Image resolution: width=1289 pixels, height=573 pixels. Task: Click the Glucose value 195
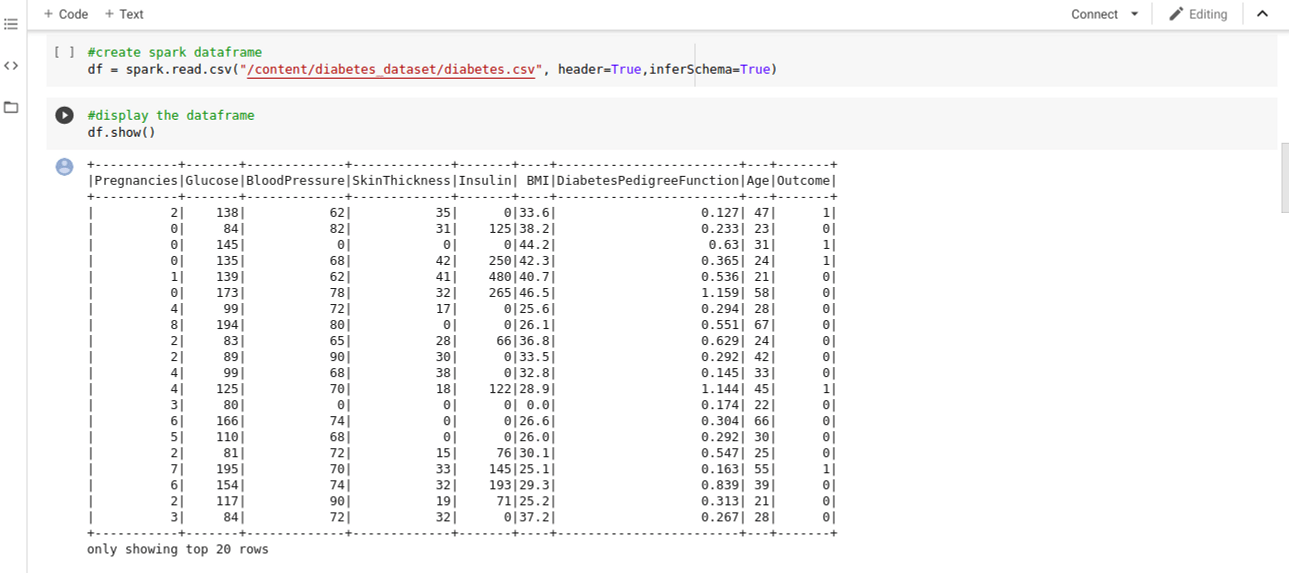[x=227, y=469]
